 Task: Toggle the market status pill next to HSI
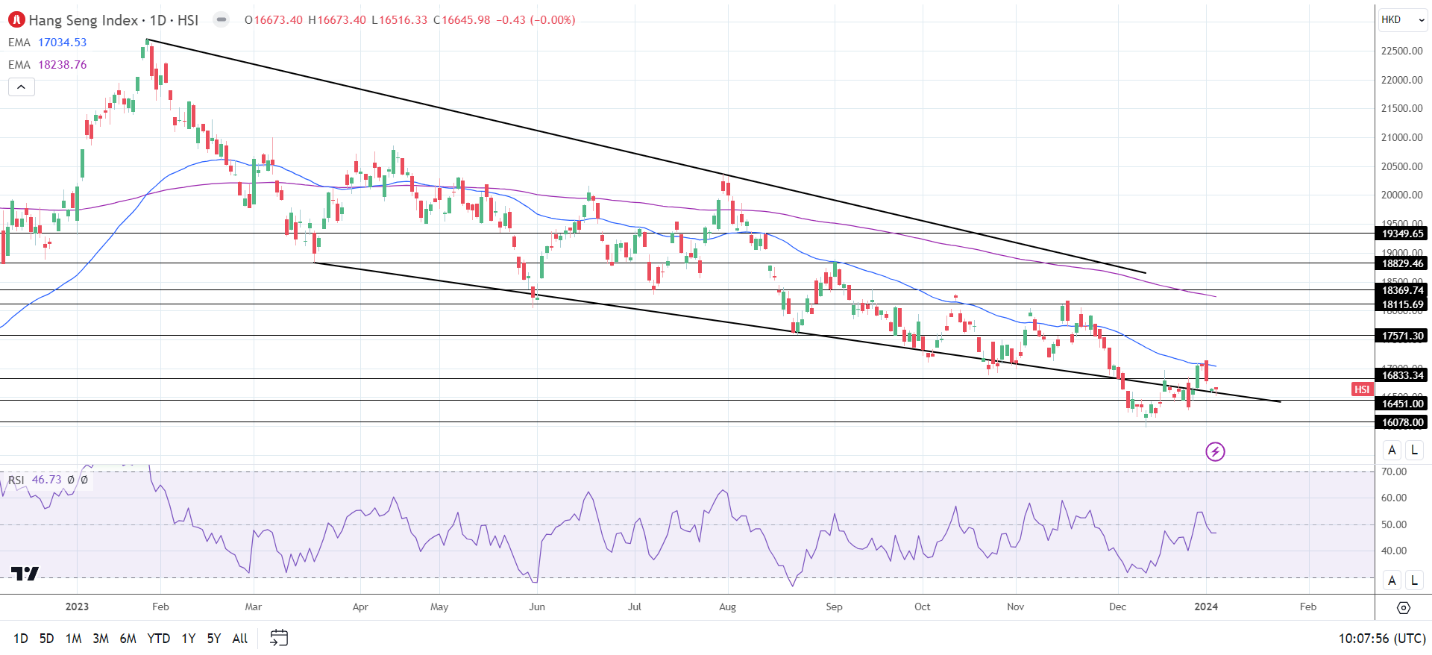pyautogui.click(x=221, y=20)
